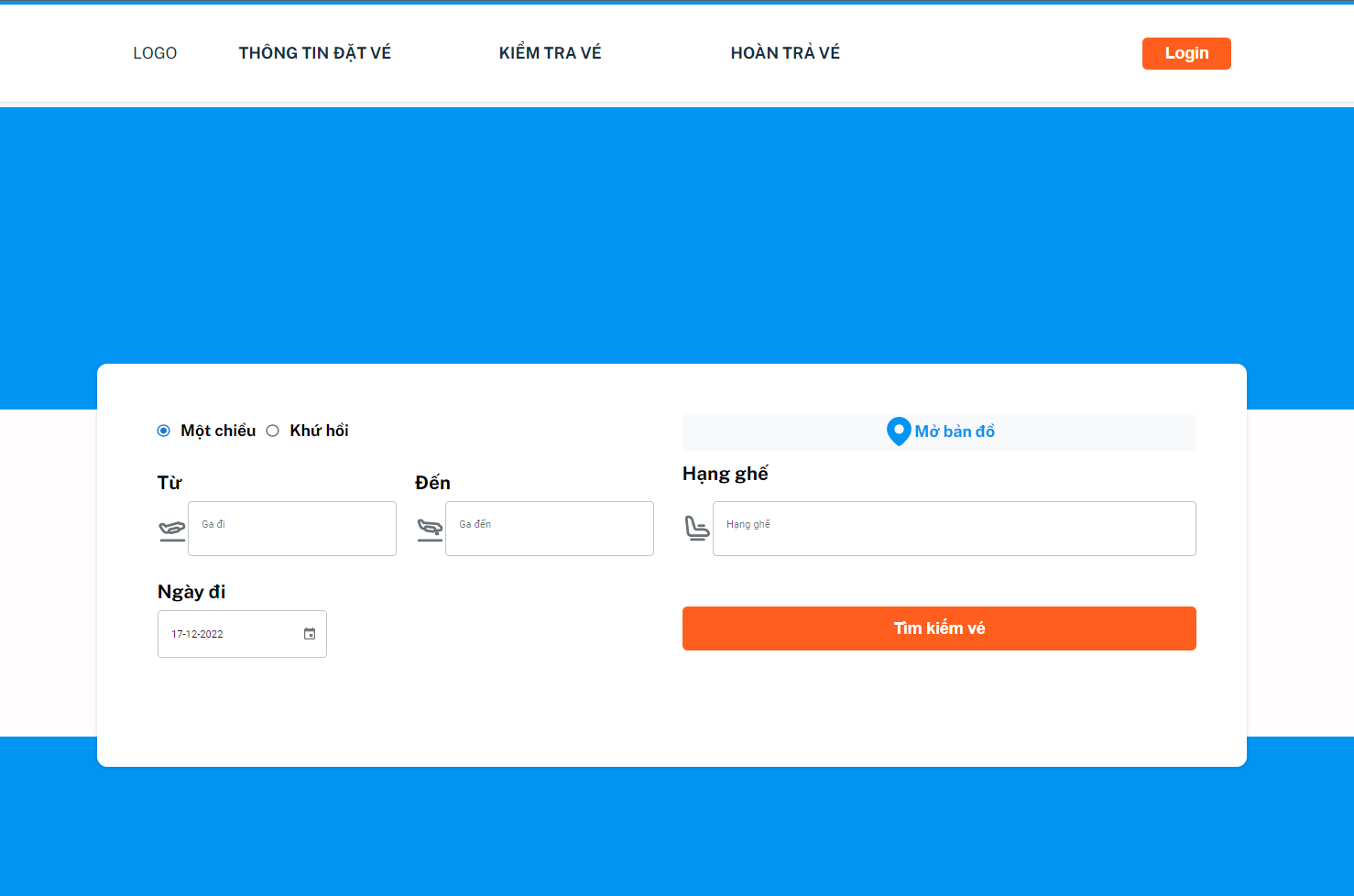The width and height of the screenshot is (1354, 896).
Task: Open the Ga đi station selector
Action: tap(291, 529)
